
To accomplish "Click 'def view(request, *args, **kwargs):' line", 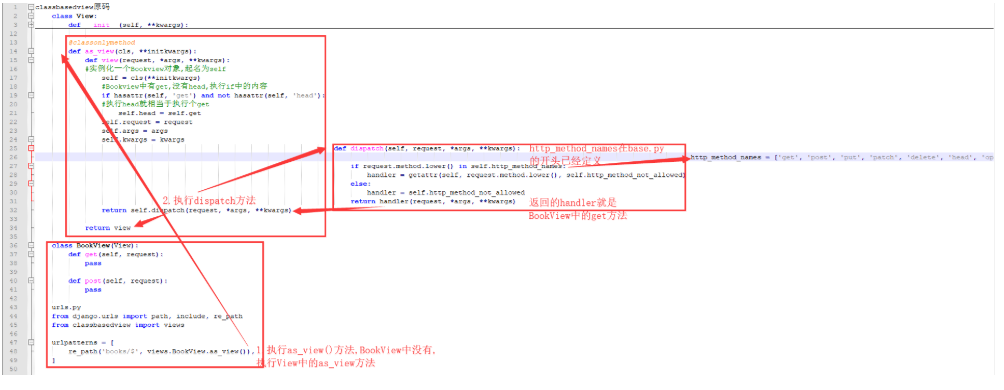I will (158, 60).
